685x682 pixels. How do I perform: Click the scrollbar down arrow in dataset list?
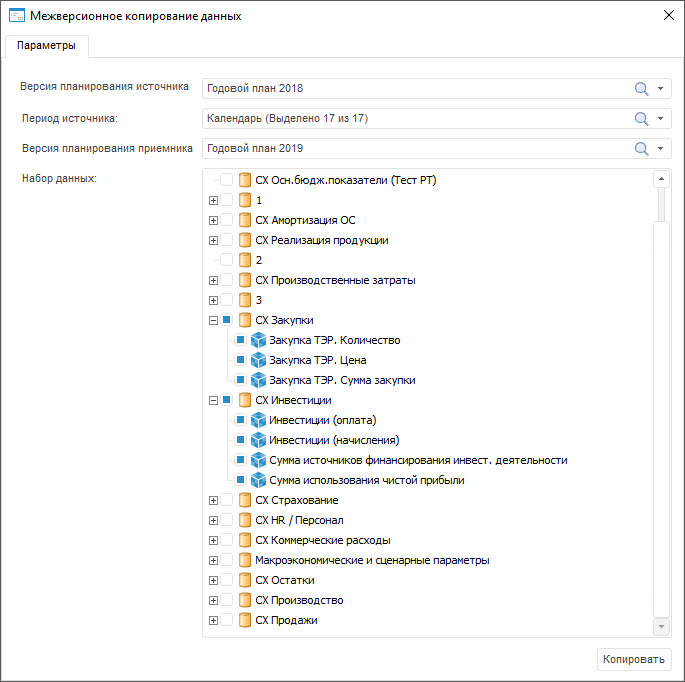660,626
